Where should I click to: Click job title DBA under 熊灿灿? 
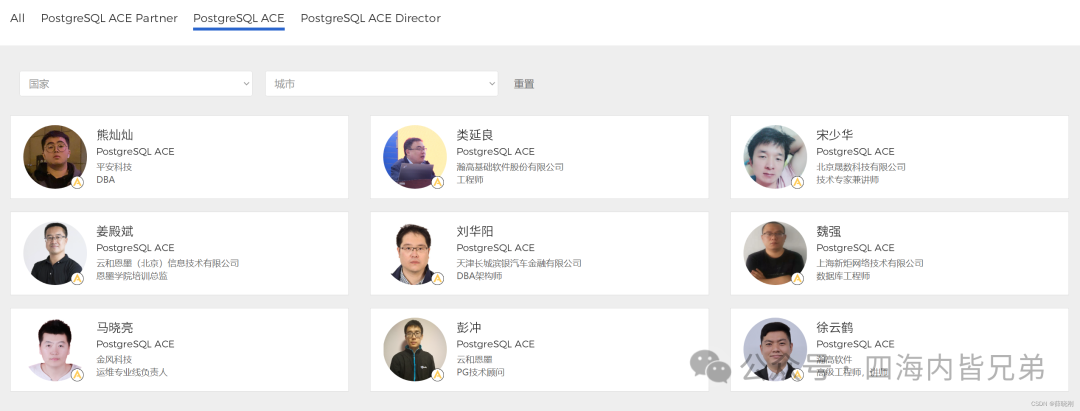click(x=105, y=180)
